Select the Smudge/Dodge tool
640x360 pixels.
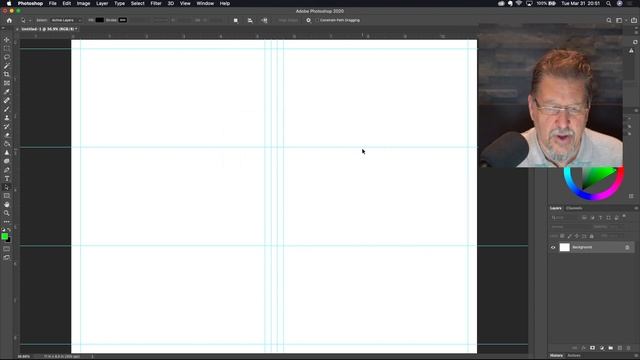(x=7, y=161)
